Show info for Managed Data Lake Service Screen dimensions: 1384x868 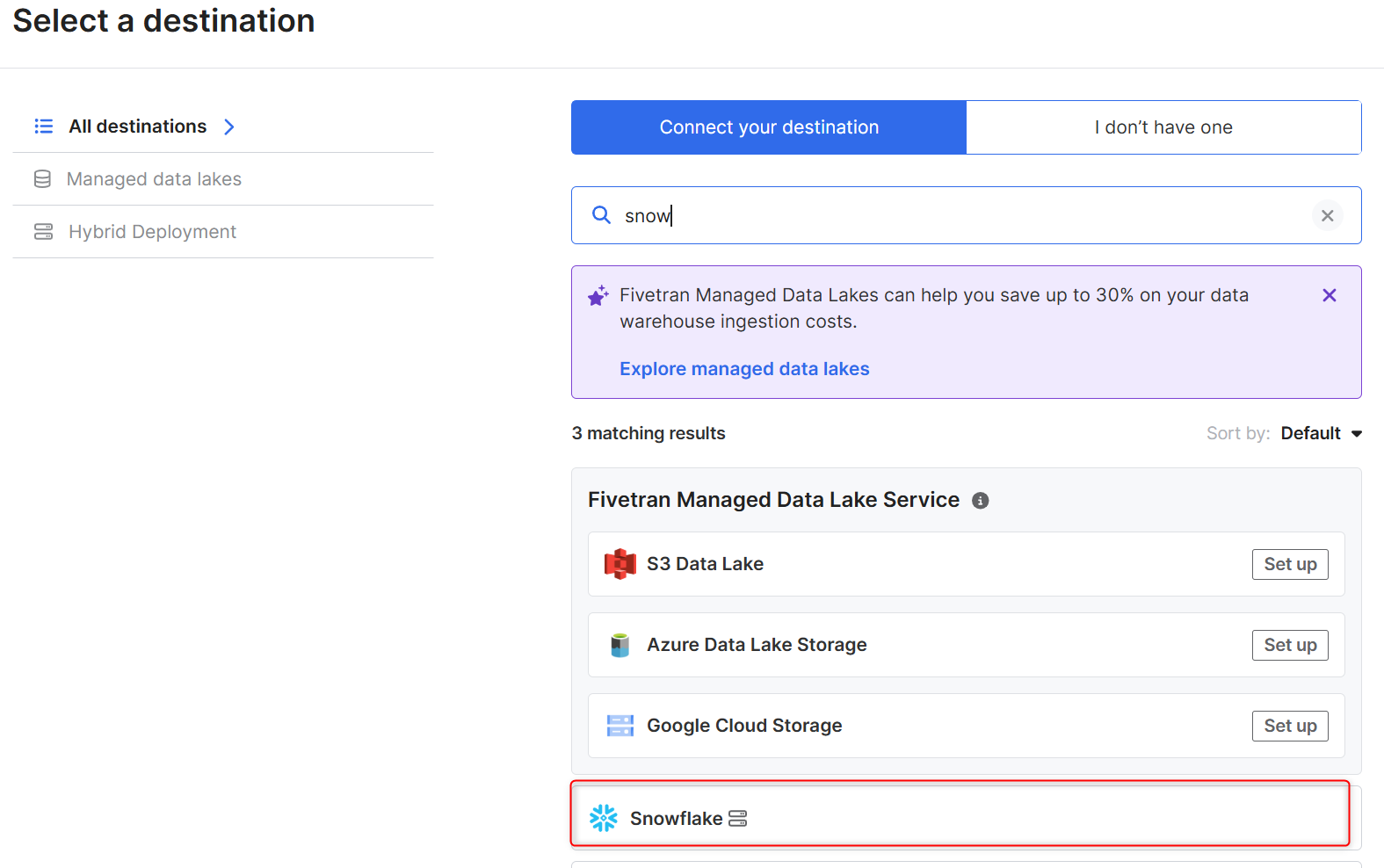pos(981,501)
